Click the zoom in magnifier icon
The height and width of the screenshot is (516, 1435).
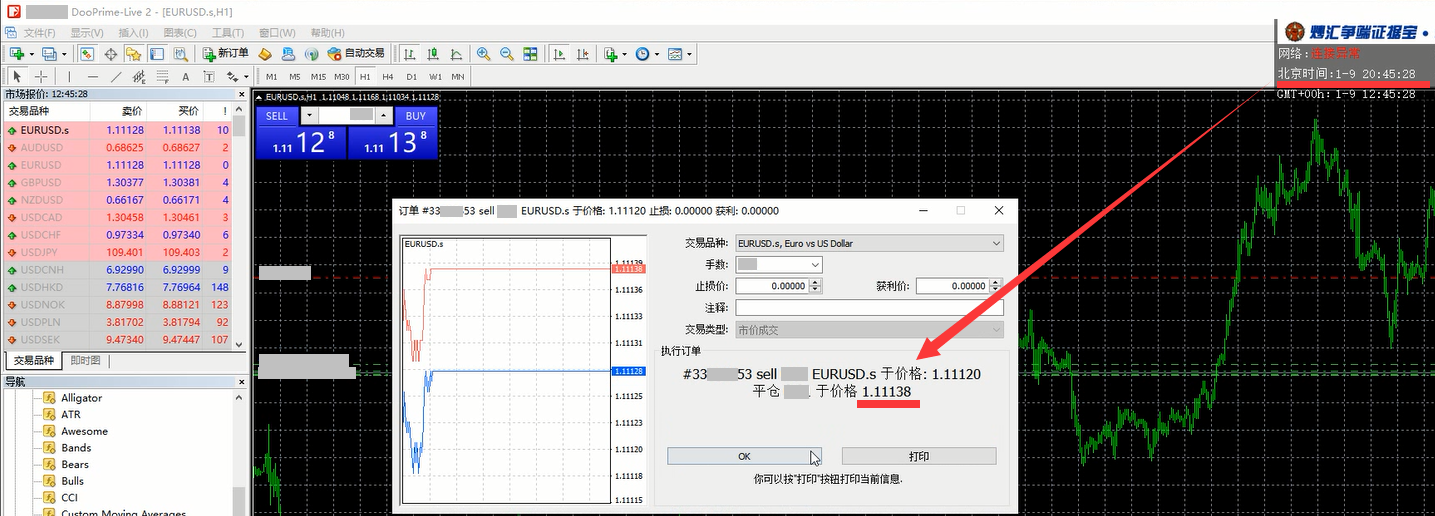483,54
